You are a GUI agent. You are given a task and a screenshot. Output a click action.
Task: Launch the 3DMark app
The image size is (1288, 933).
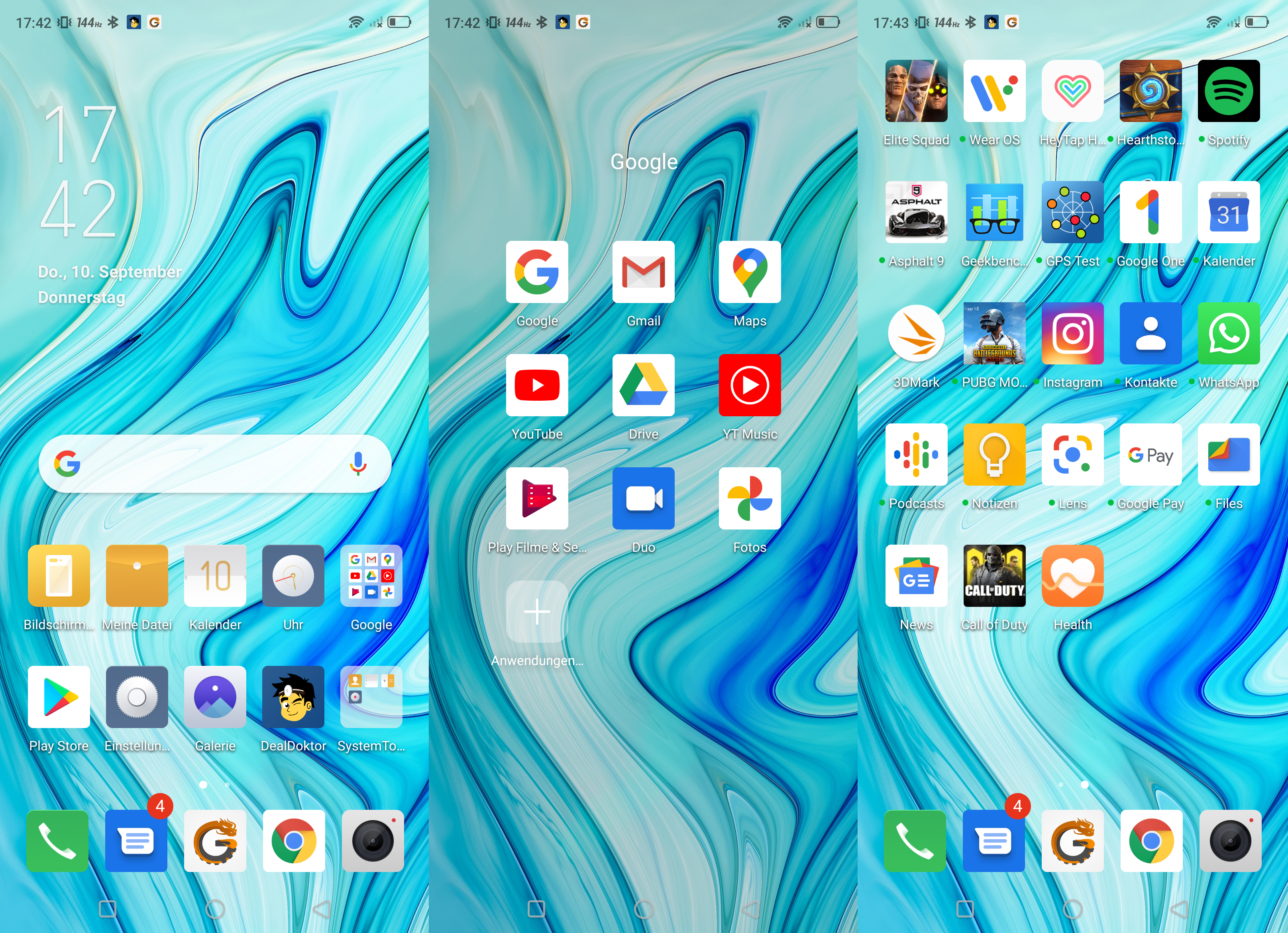(916, 333)
